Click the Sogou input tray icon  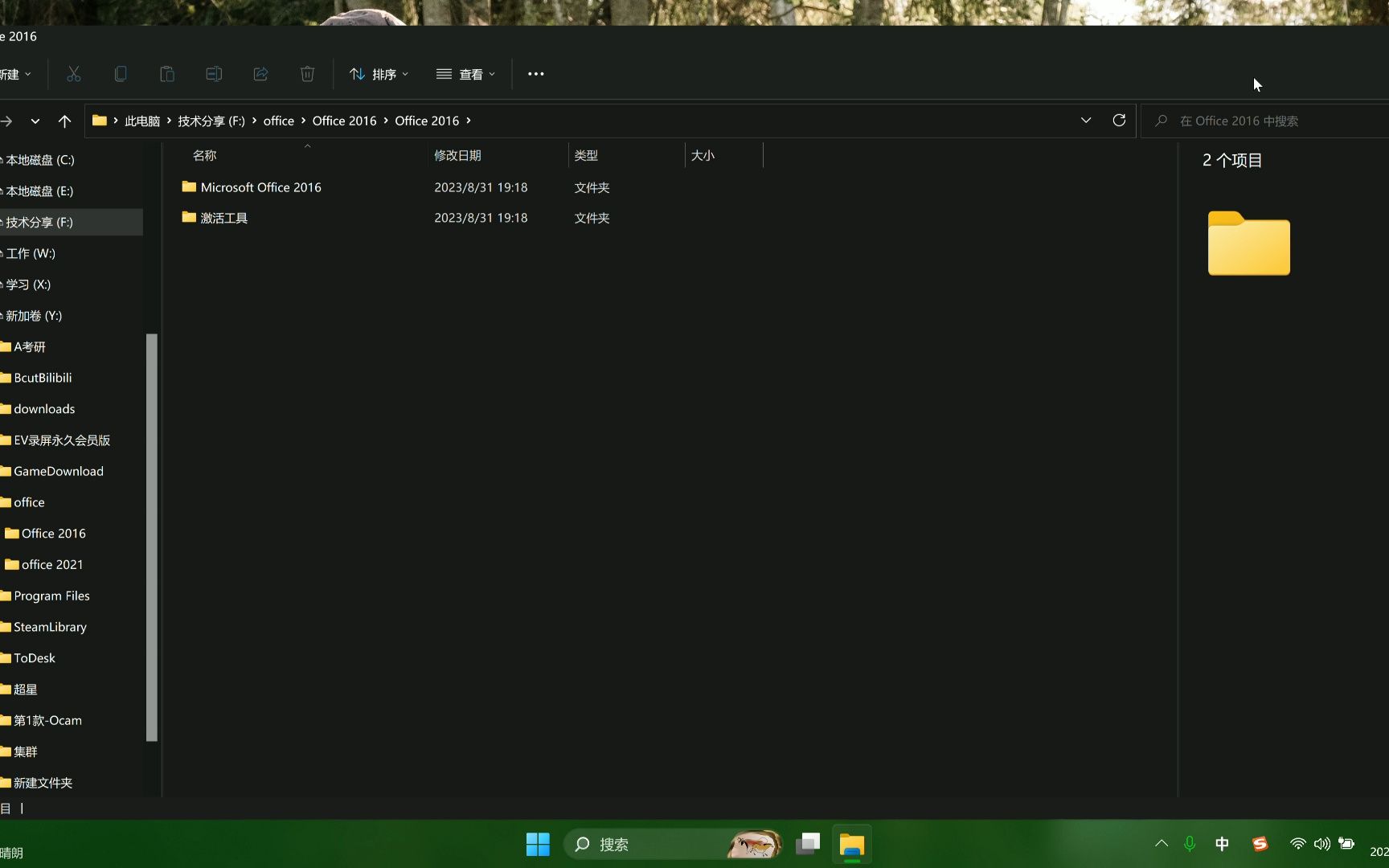click(x=1260, y=843)
